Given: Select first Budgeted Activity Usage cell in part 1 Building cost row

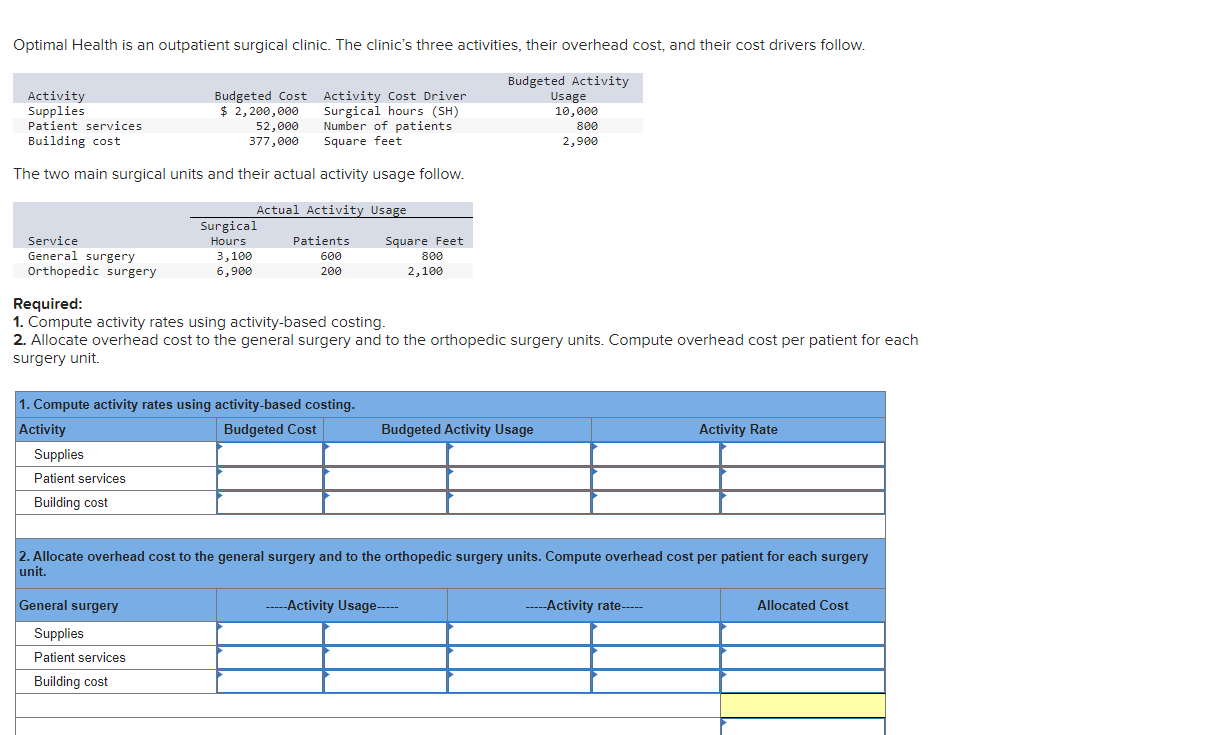Looking at the screenshot, I should click(385, 502).
